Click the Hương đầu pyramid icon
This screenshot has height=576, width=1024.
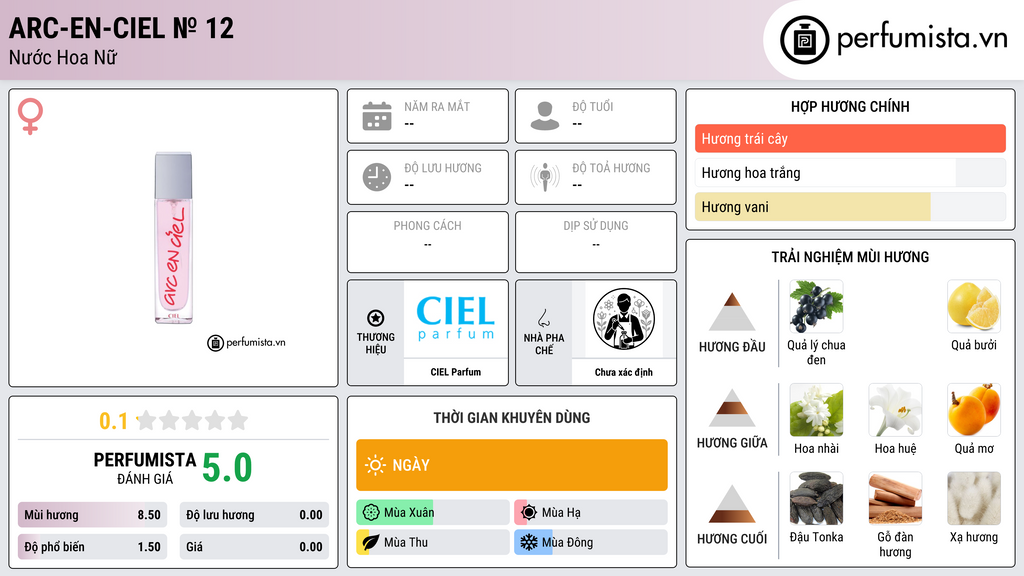[732, 312]
